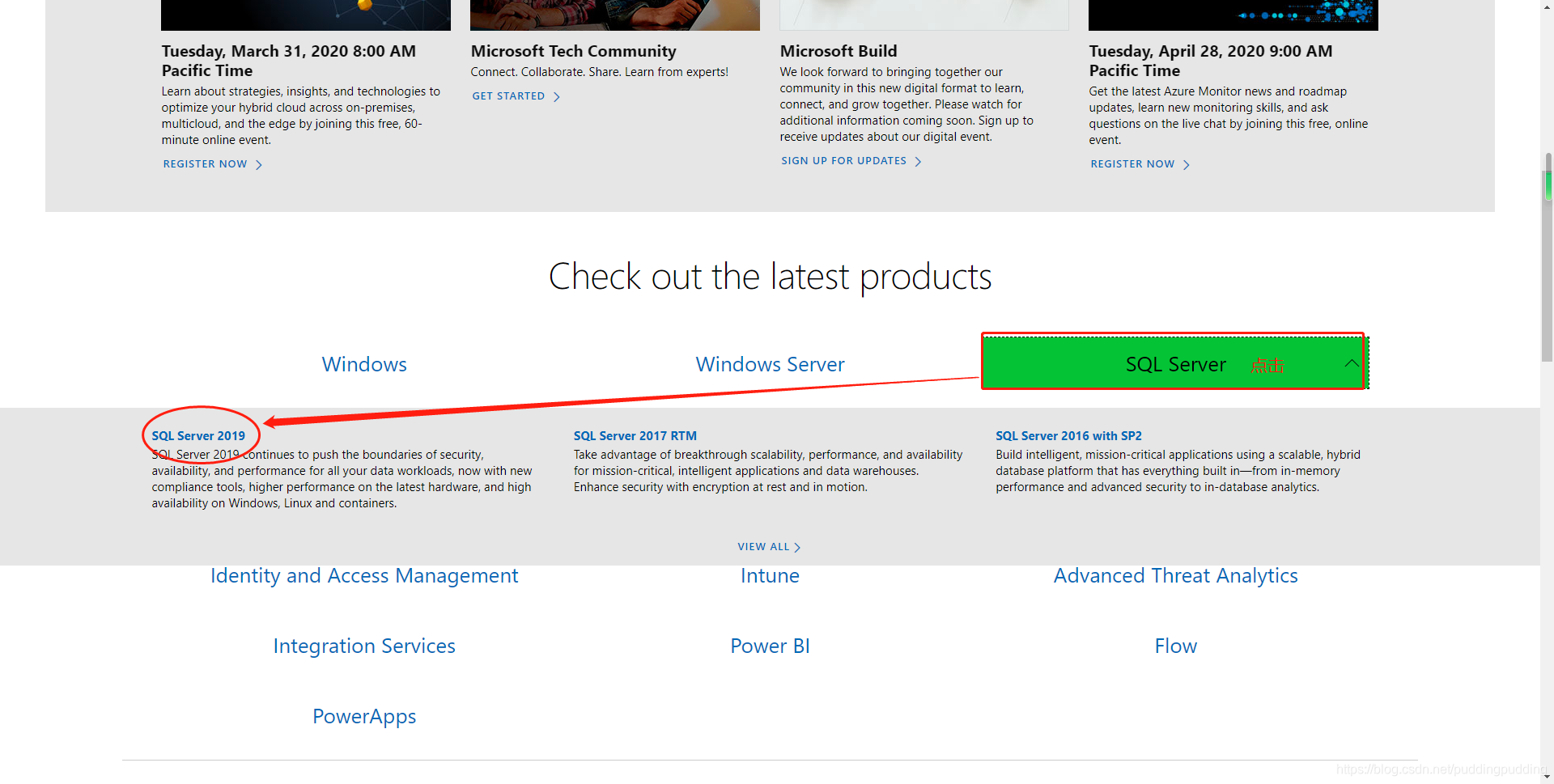
Task: Click the Microsoft Build heading
Action: (x=839, y=51)
